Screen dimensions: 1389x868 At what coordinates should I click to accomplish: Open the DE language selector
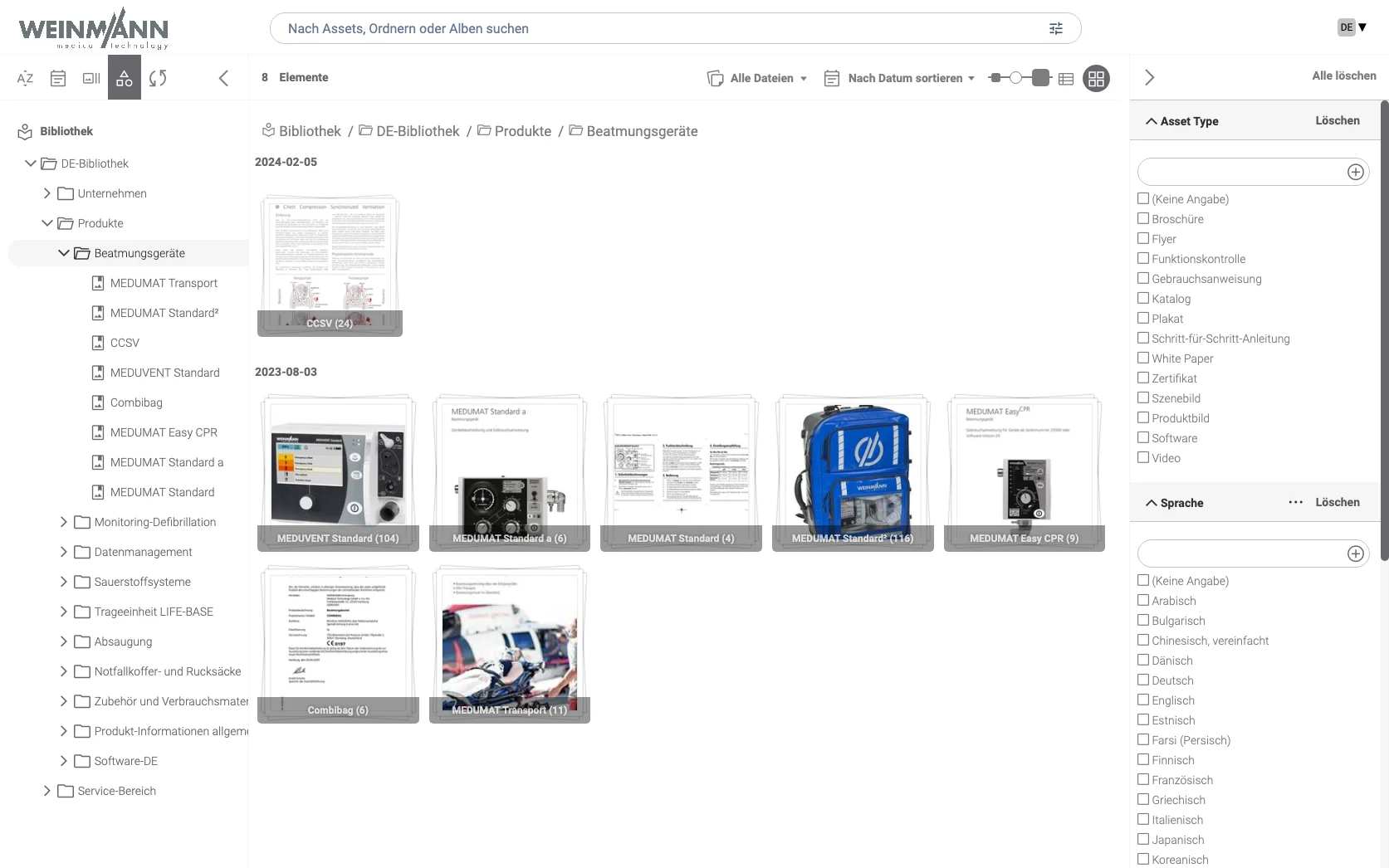point(1352,27)
